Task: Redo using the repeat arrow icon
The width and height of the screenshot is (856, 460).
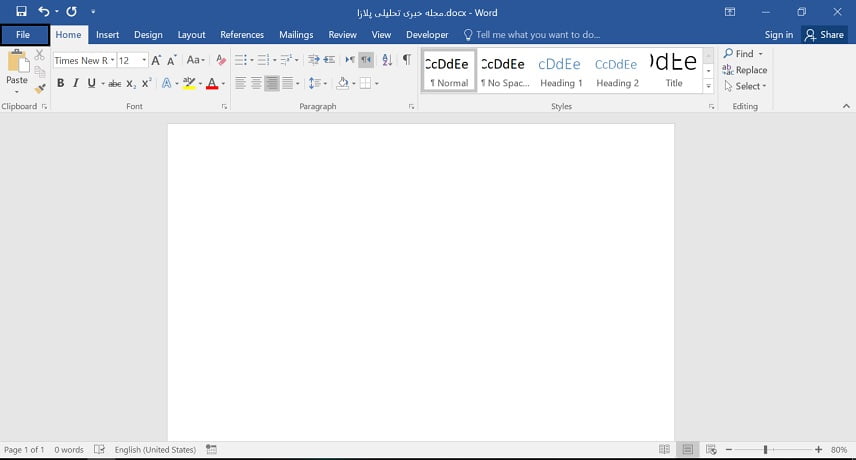Action: (x=72, y=11)
